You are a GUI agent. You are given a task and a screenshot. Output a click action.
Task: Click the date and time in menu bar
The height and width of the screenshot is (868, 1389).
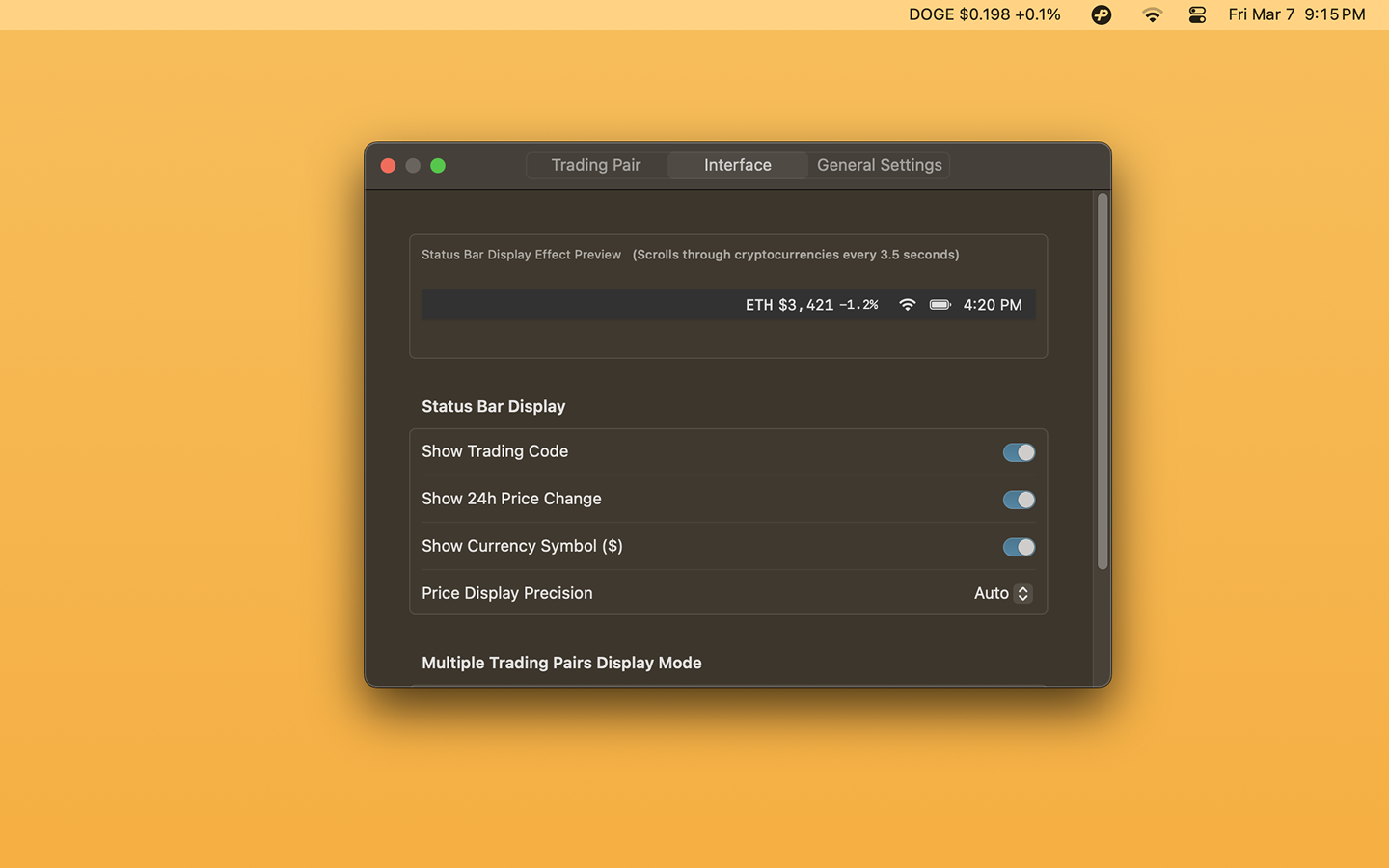click(1296, 14)
